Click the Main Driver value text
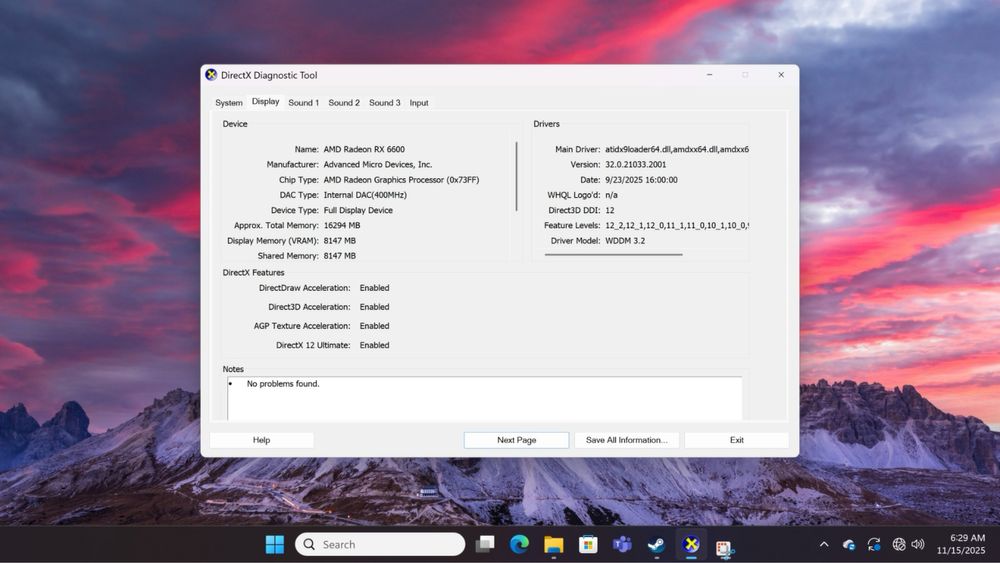Viewport: 1000px width, 563px height. click(x=677, y=149)
